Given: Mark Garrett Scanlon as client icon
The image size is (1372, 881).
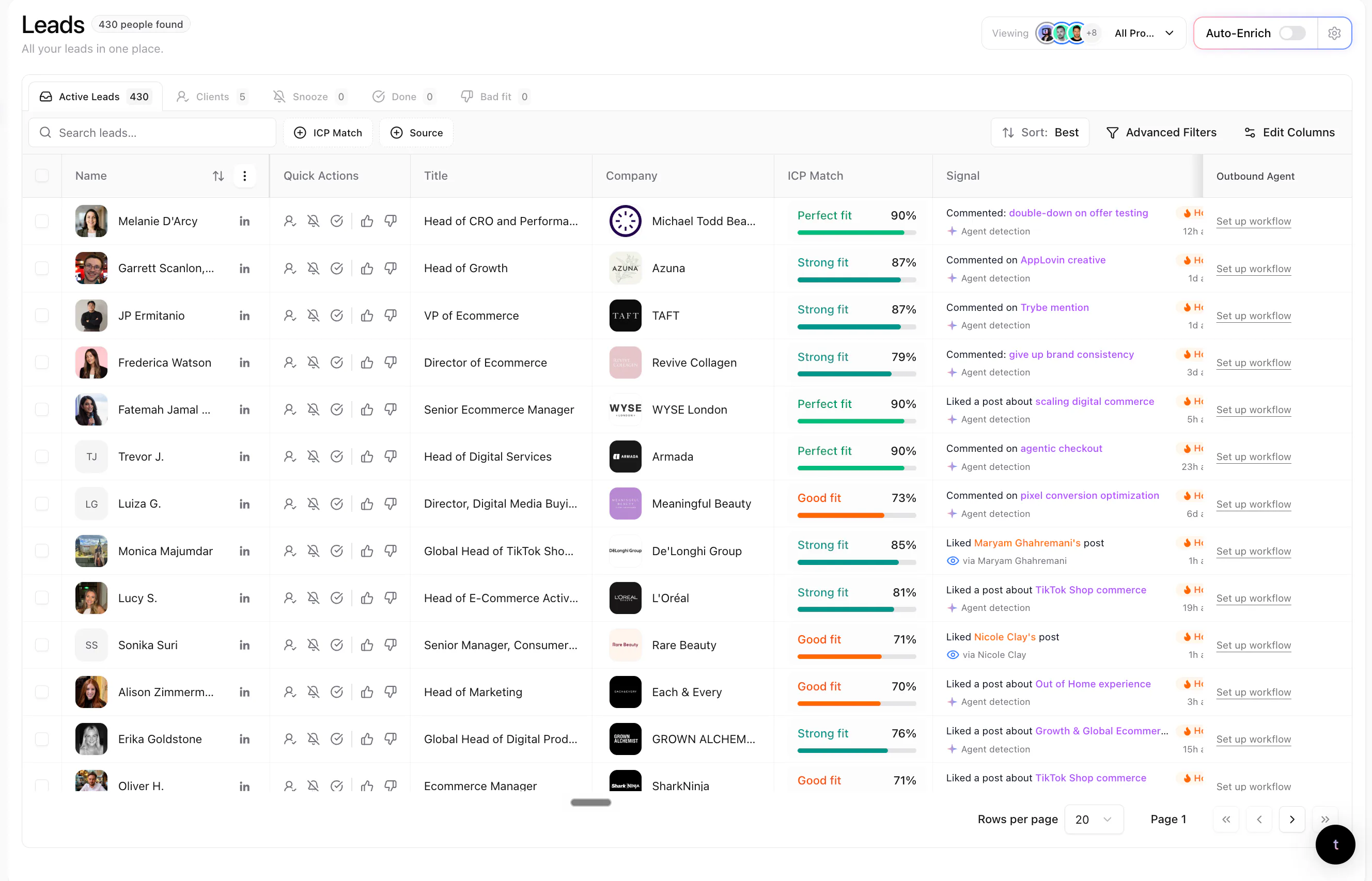Looking at the screenshot, I should pyautogui.click(x=290, y=269).
